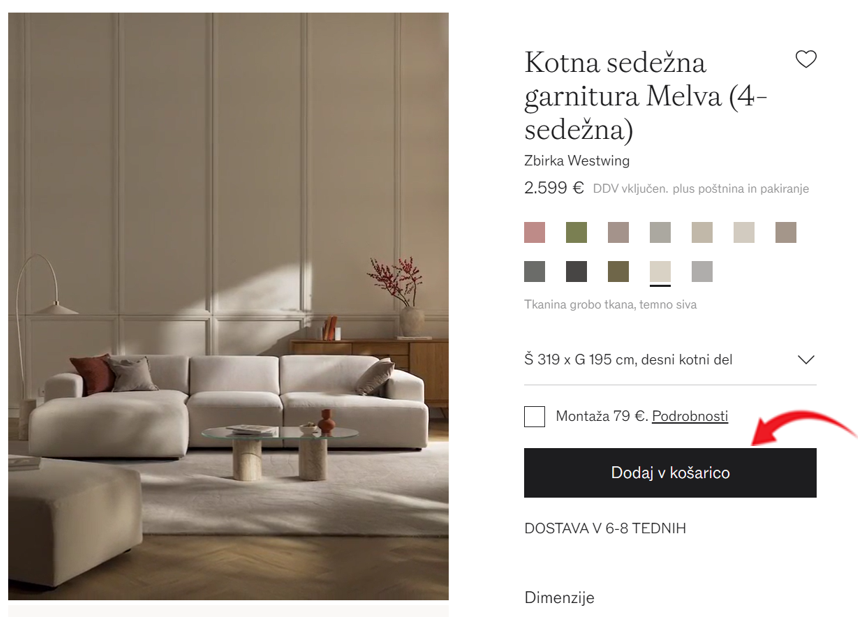Select the taupe swatch at end of first row
This screenshot has width=863, height=622.
click(785, 232)
